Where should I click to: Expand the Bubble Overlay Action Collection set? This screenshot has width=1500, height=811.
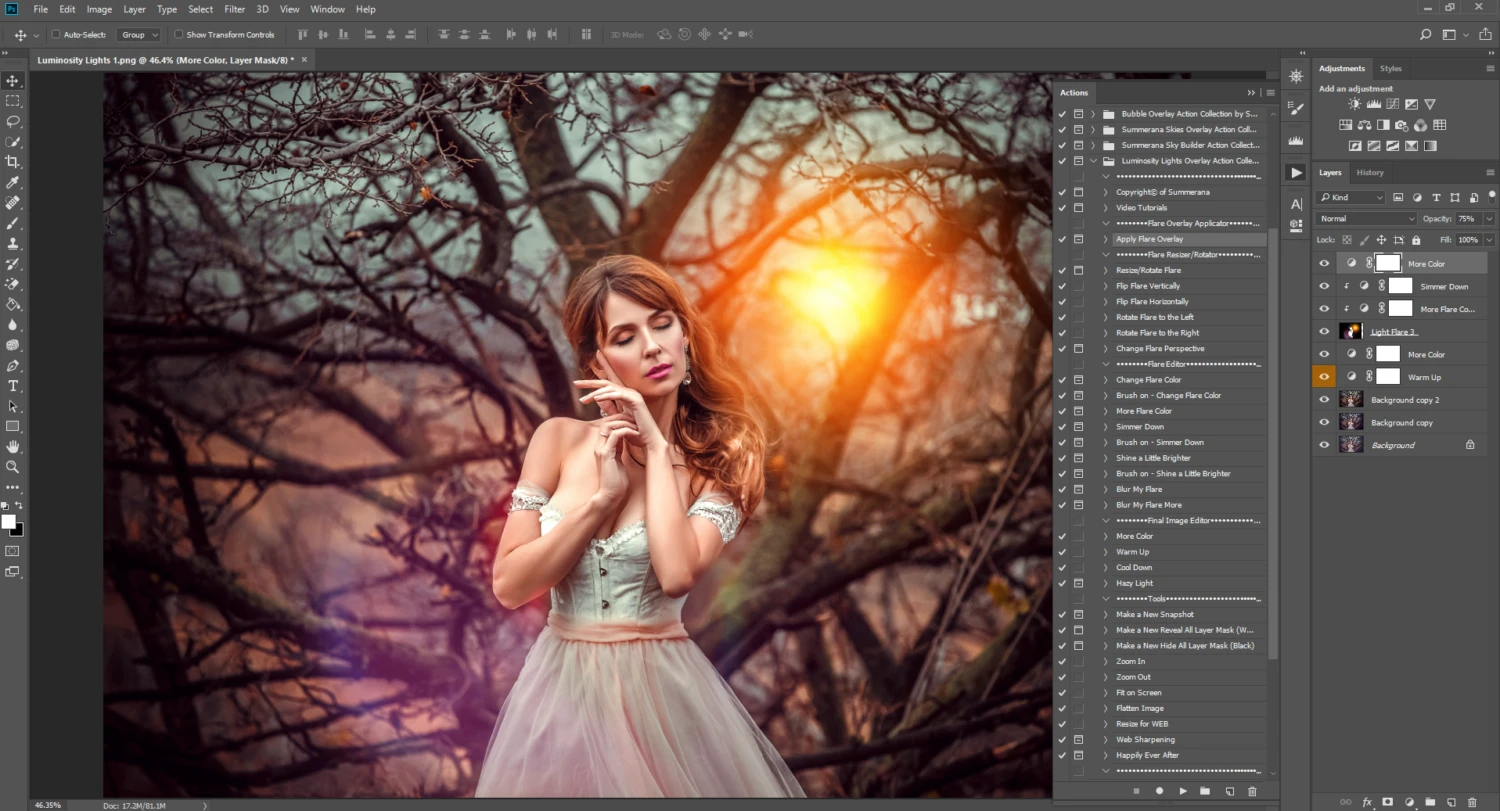click(1092, 113)
